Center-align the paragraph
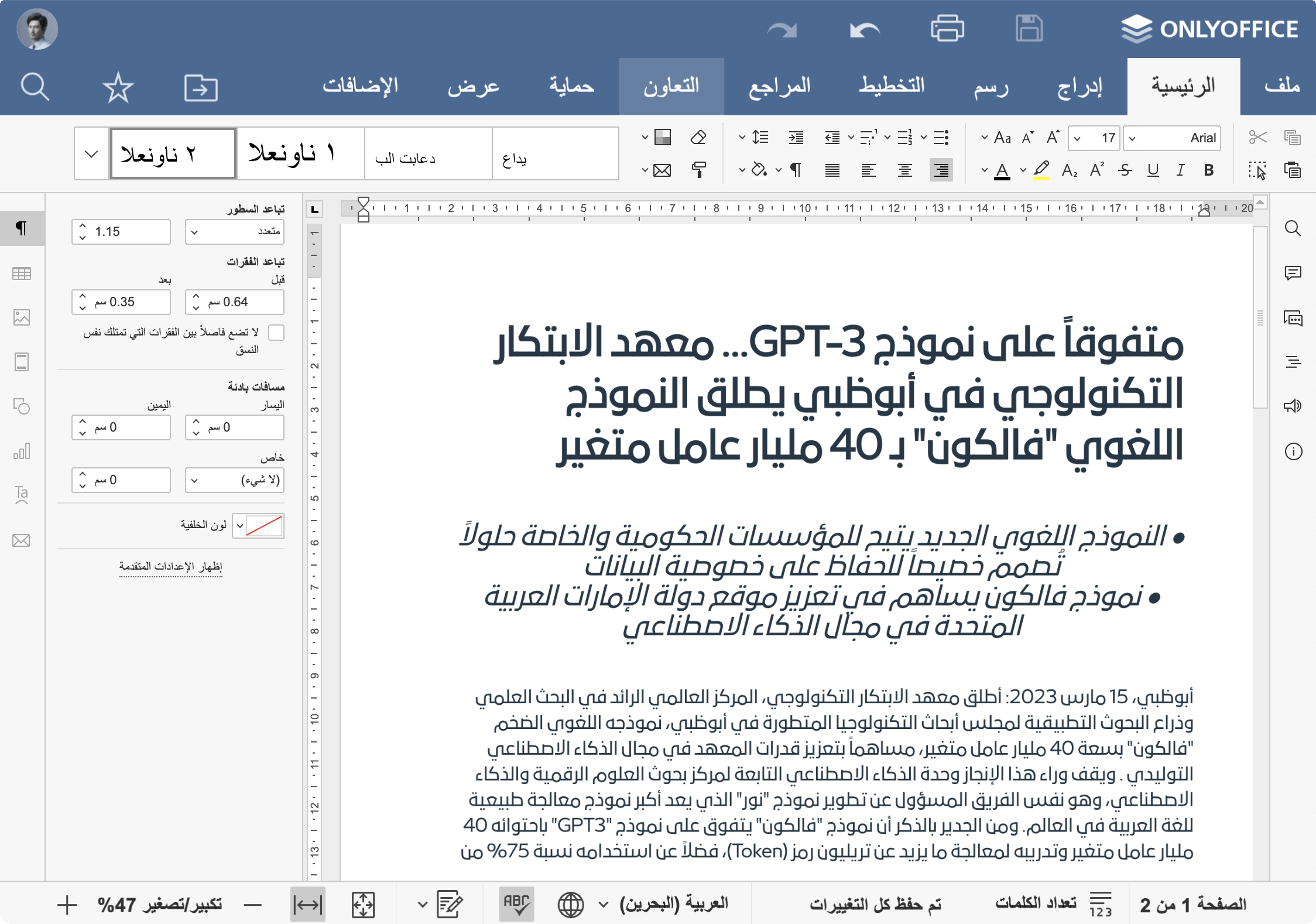The width and height of the screenshot is (1316, 924). point(904,170)
